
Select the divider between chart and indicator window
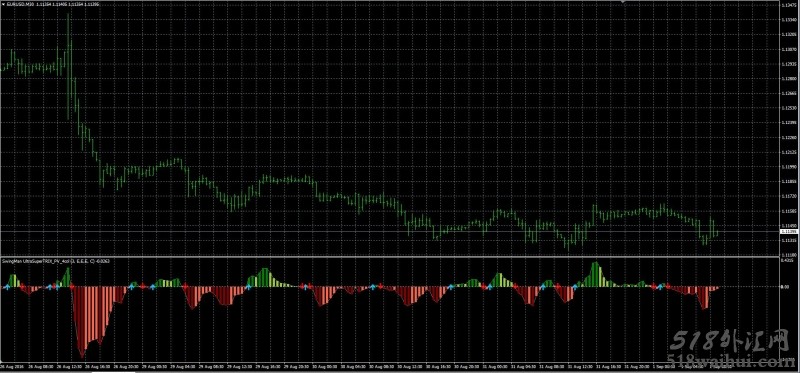390,256
